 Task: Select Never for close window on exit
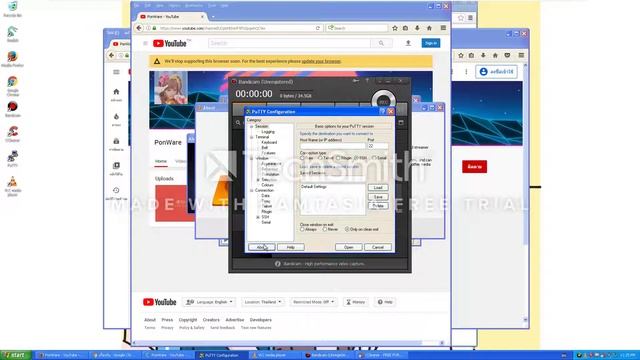[x=325, y=229]
